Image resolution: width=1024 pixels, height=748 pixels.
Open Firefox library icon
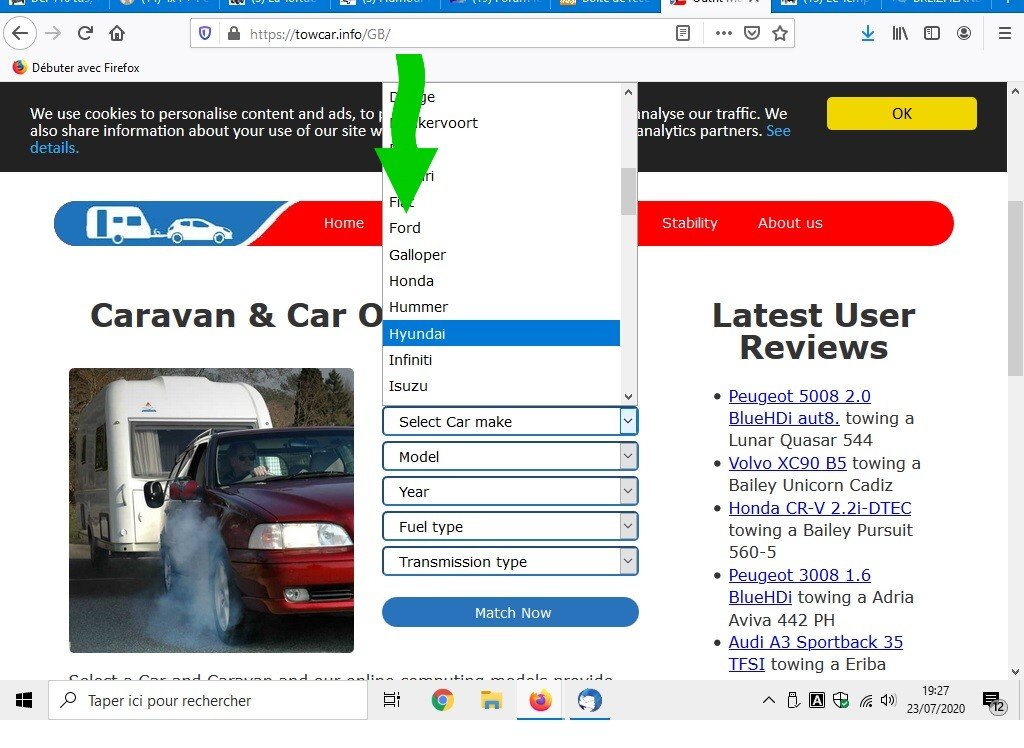tap(900, 33)
